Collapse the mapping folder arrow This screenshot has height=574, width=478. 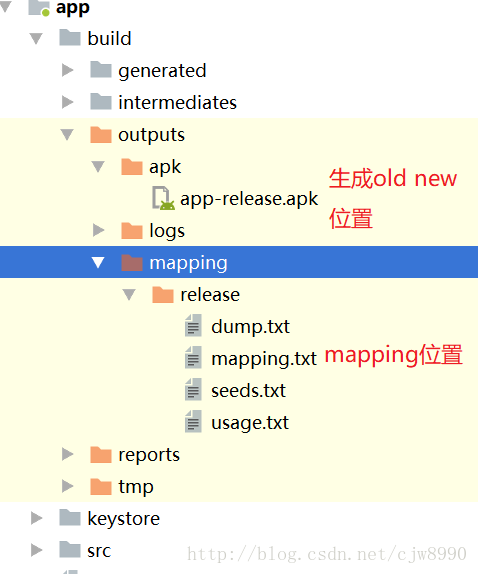click(98, 262)
